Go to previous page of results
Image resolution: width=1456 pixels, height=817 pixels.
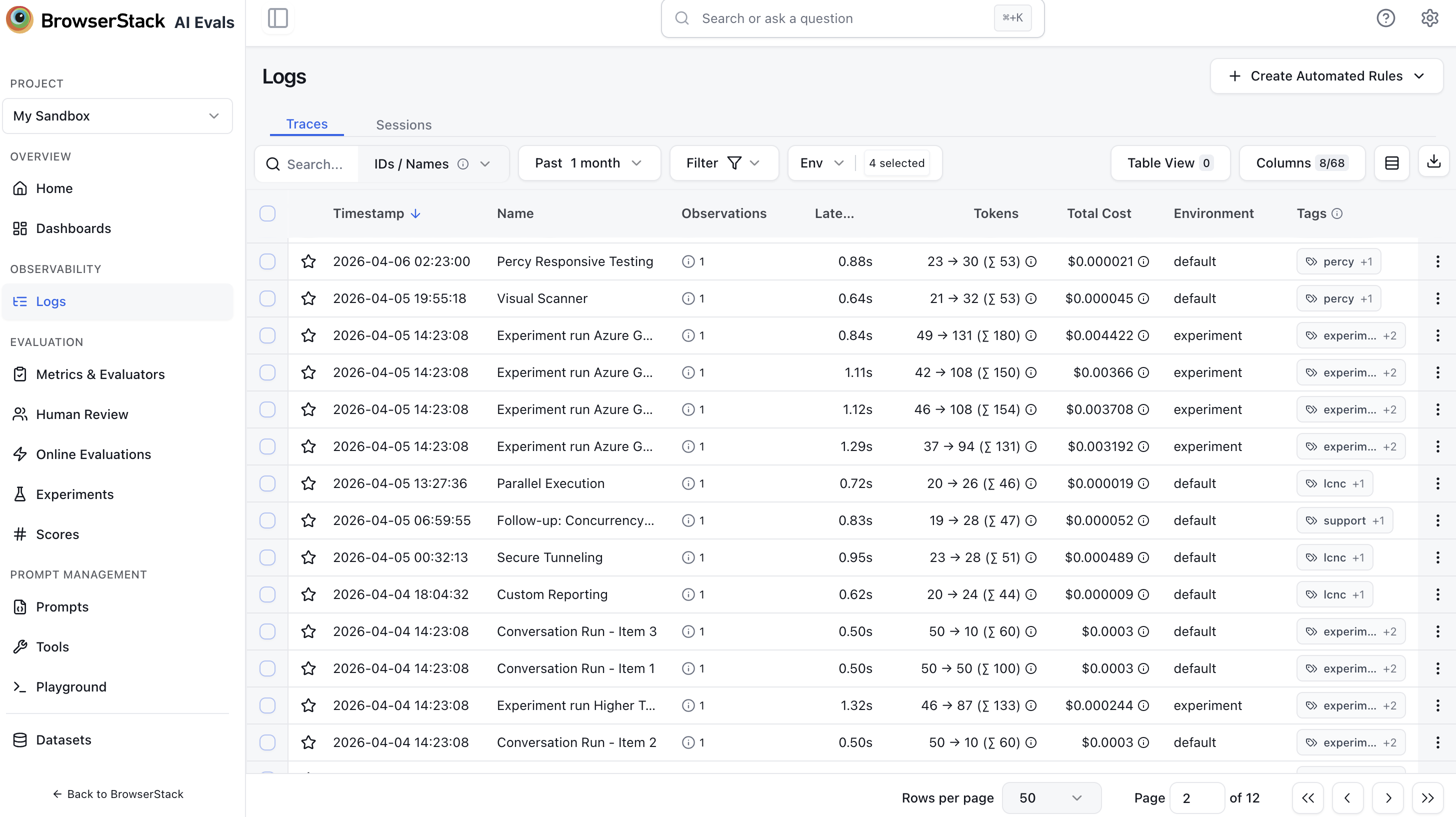pyautogui.click(x=1347, y=798)
